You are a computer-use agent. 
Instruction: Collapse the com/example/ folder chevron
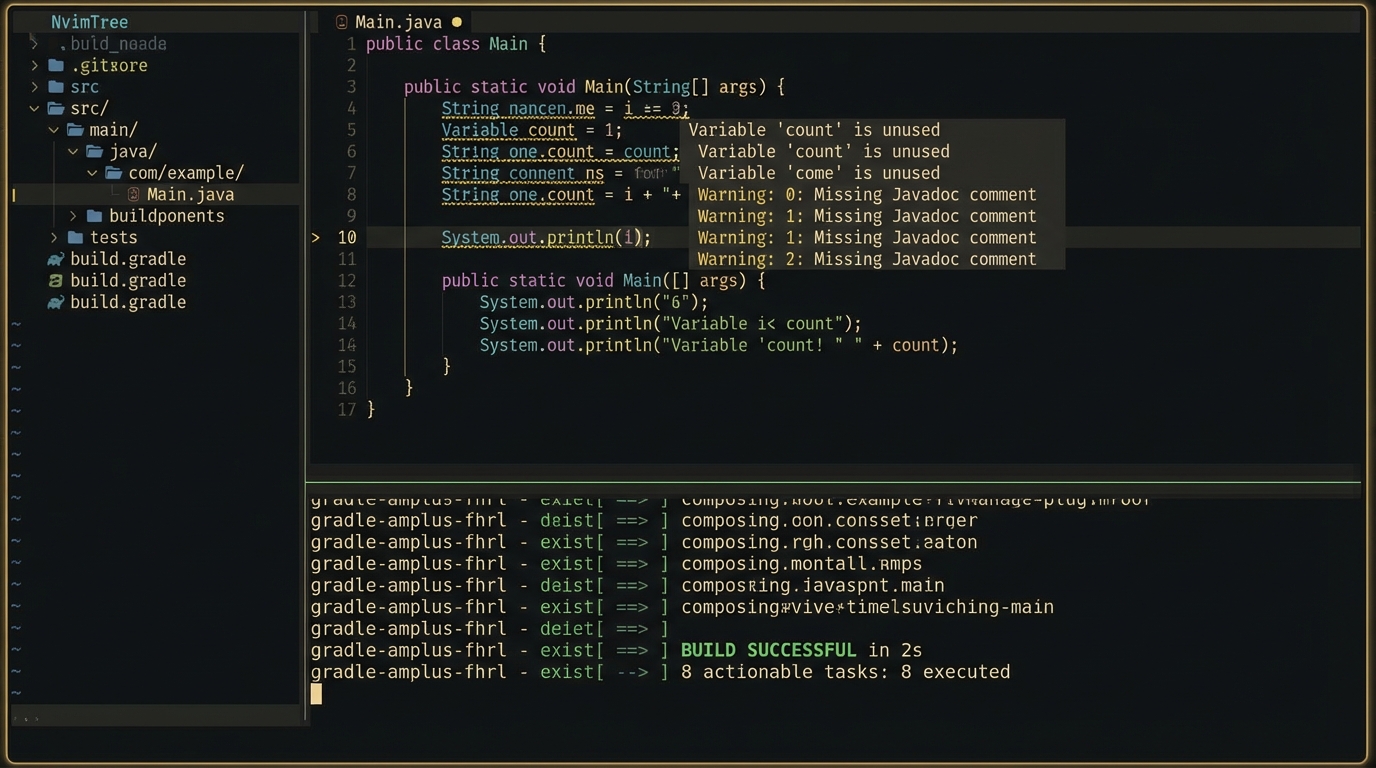[x=92, y=173]
